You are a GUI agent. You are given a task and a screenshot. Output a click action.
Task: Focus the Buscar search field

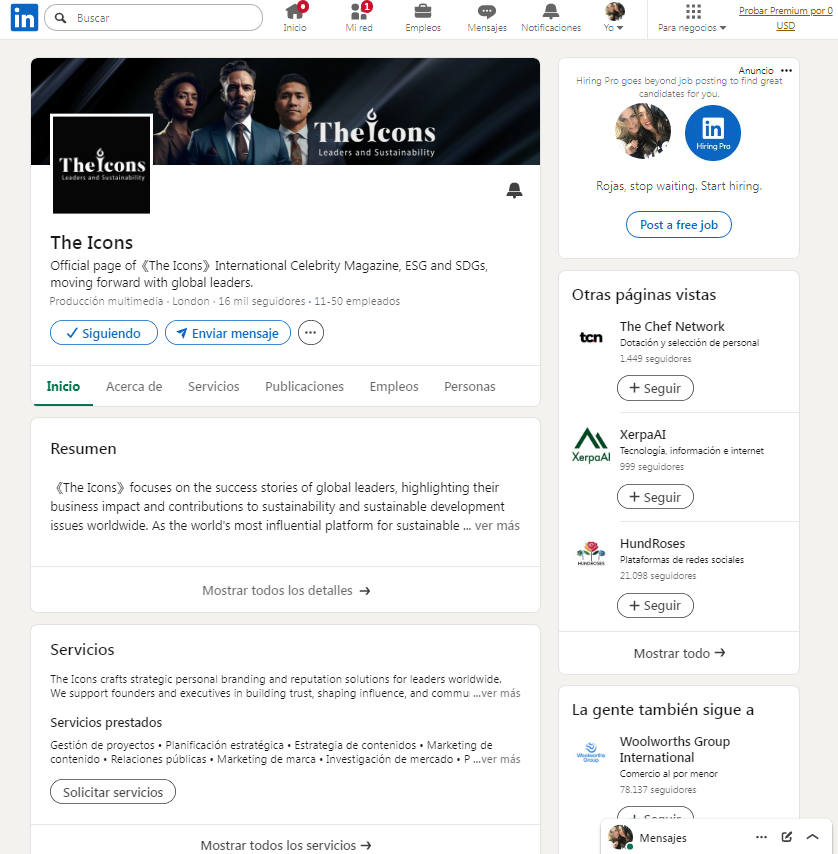pyautogui.click(x=154, y=18)
